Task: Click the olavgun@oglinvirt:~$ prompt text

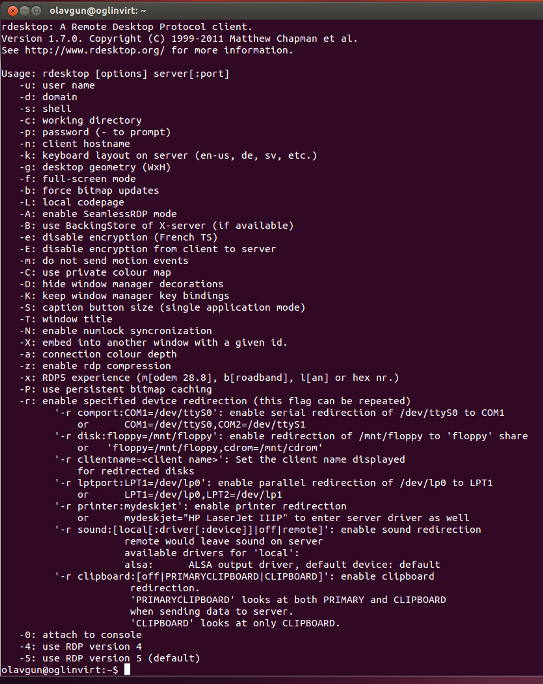Action: click(60, 670)
